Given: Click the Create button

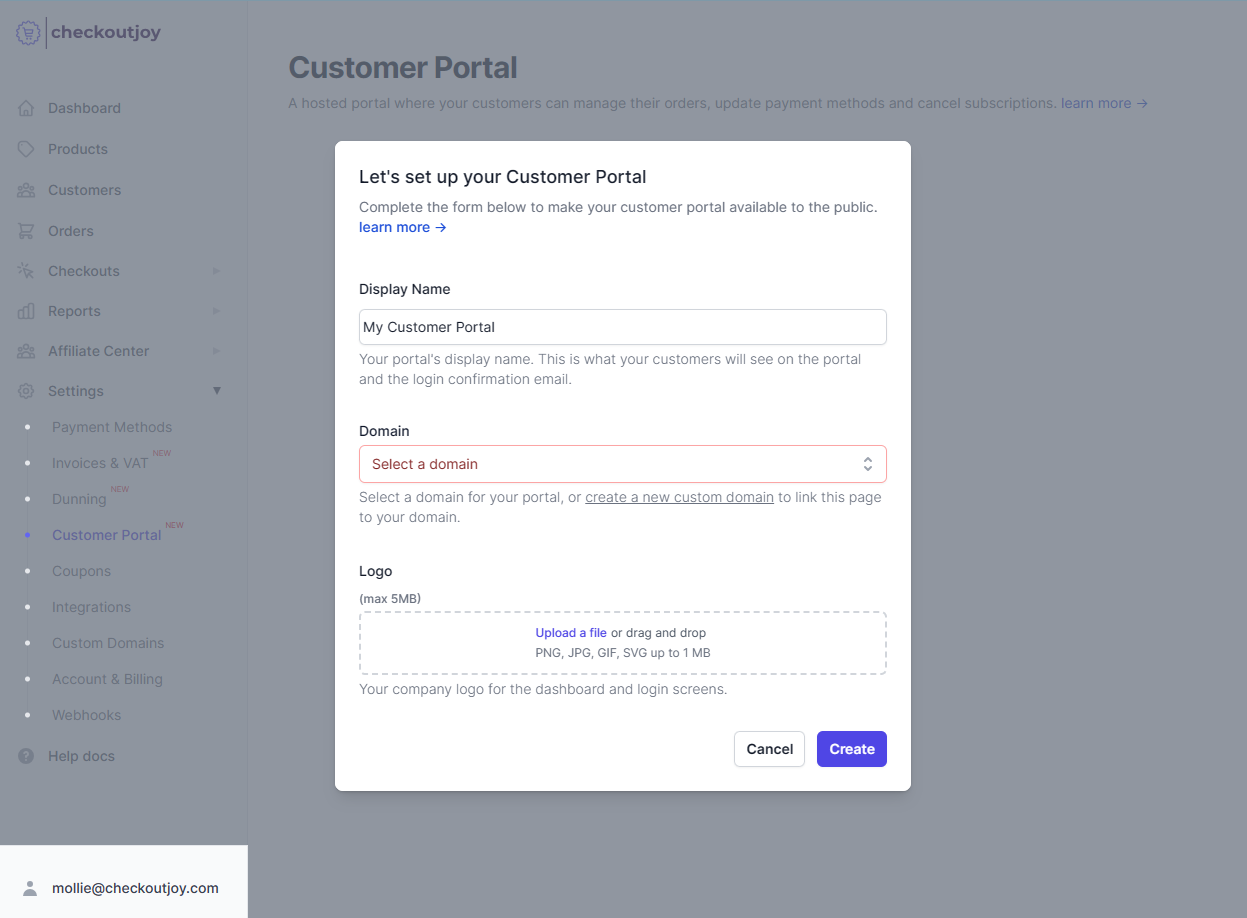Looking at the screenshot, I should tap(851, 748).
